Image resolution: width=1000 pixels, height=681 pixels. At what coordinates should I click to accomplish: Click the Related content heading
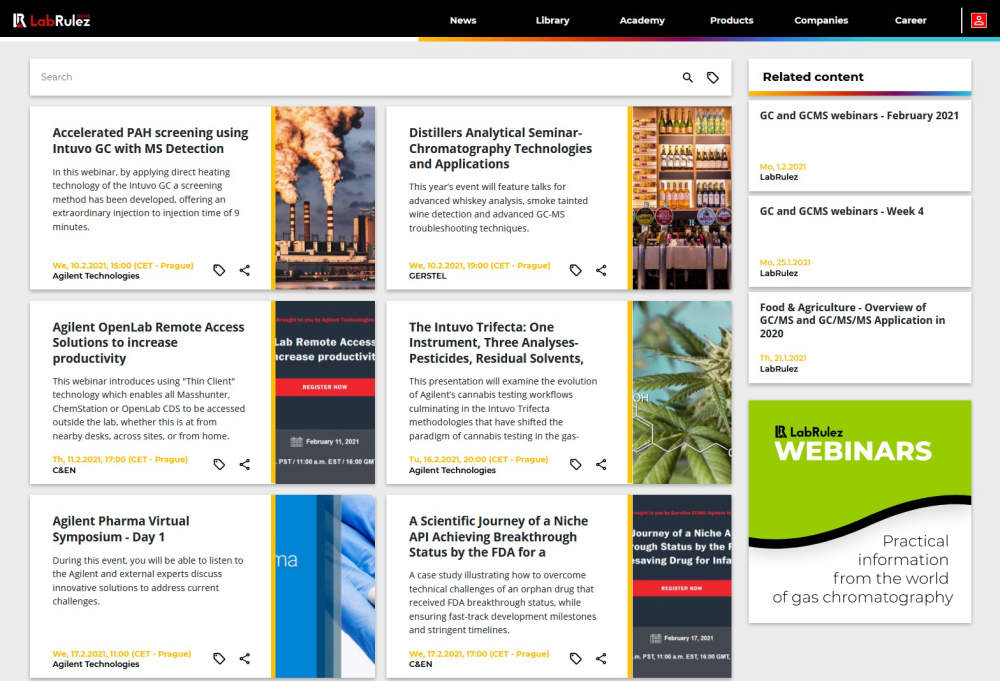click(813, 77)
